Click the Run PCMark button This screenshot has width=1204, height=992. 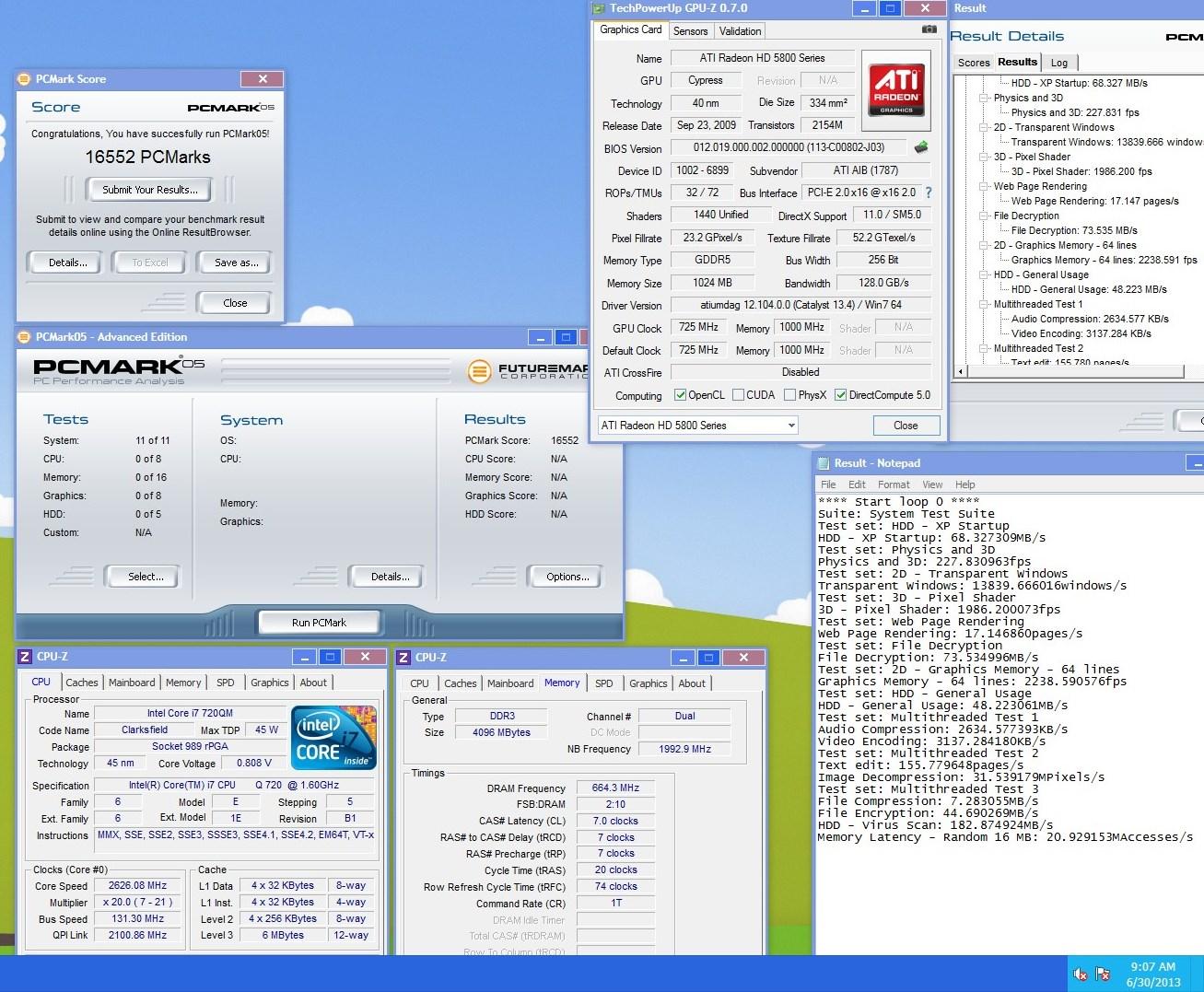pos(319,623)
